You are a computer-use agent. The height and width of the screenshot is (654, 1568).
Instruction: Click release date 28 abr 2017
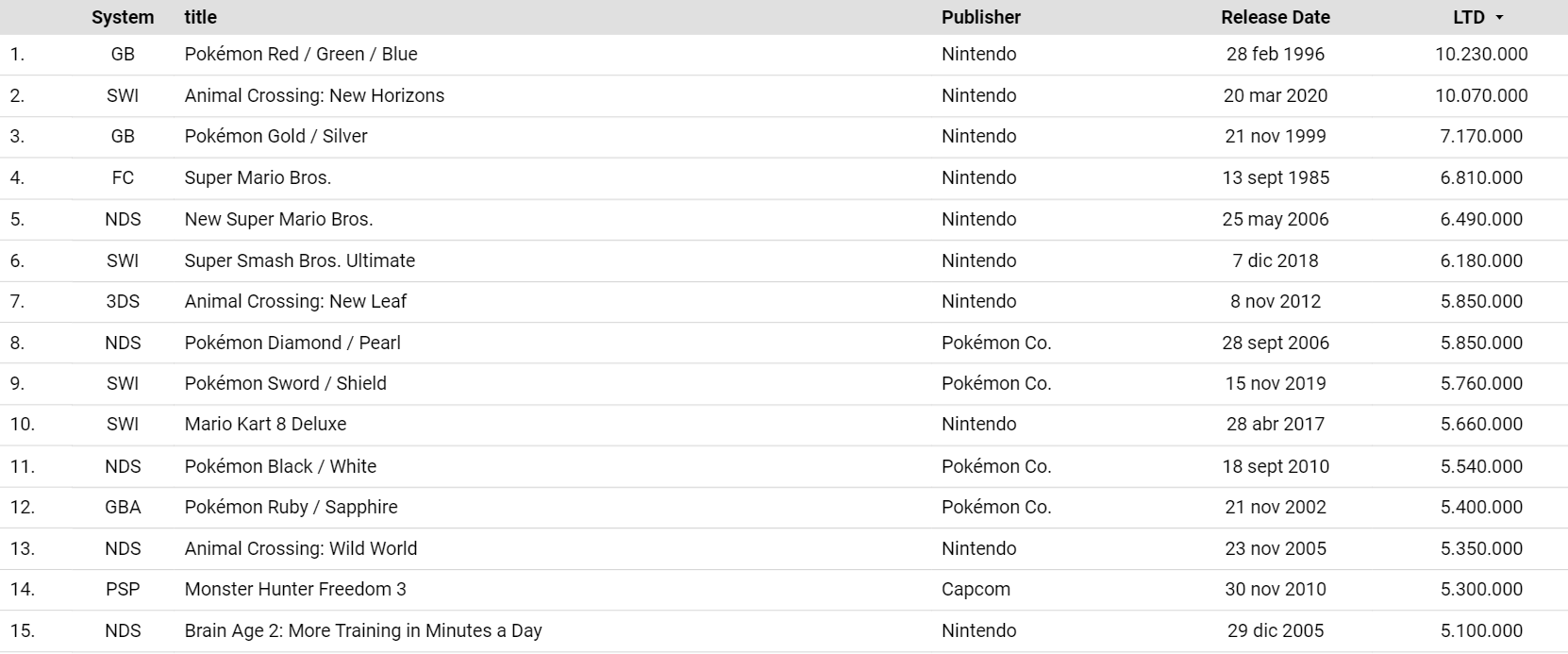[x=1276, y=424]
